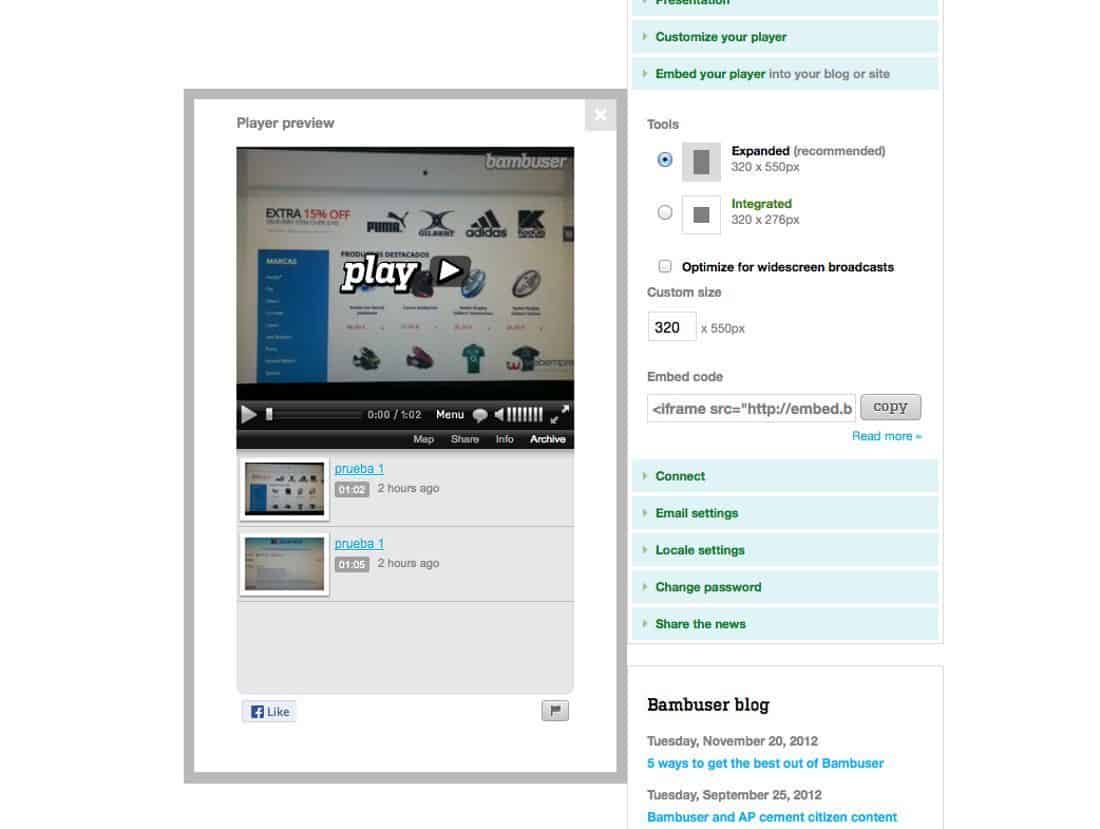Image resolution: width=1100 pixels, height=829 pixels.
Task: Switch to the Share tab in player
Action: (x=464, y=439)
